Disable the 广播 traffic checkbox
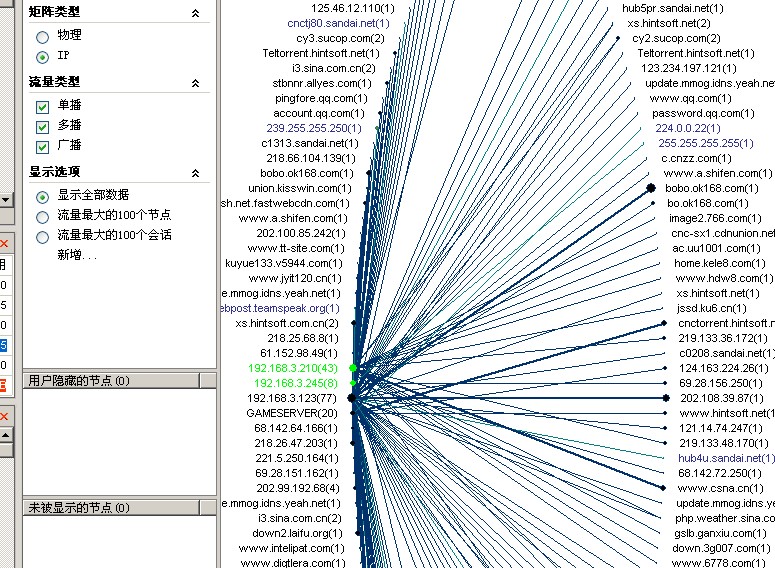775x568 pixels. point(42,146)
